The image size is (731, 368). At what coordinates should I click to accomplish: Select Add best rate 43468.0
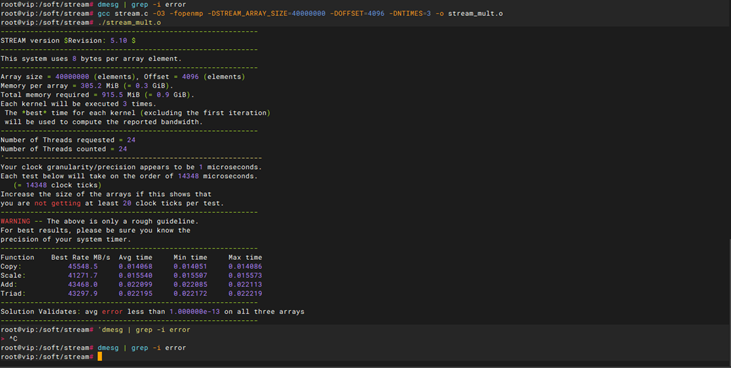(83, 285)
